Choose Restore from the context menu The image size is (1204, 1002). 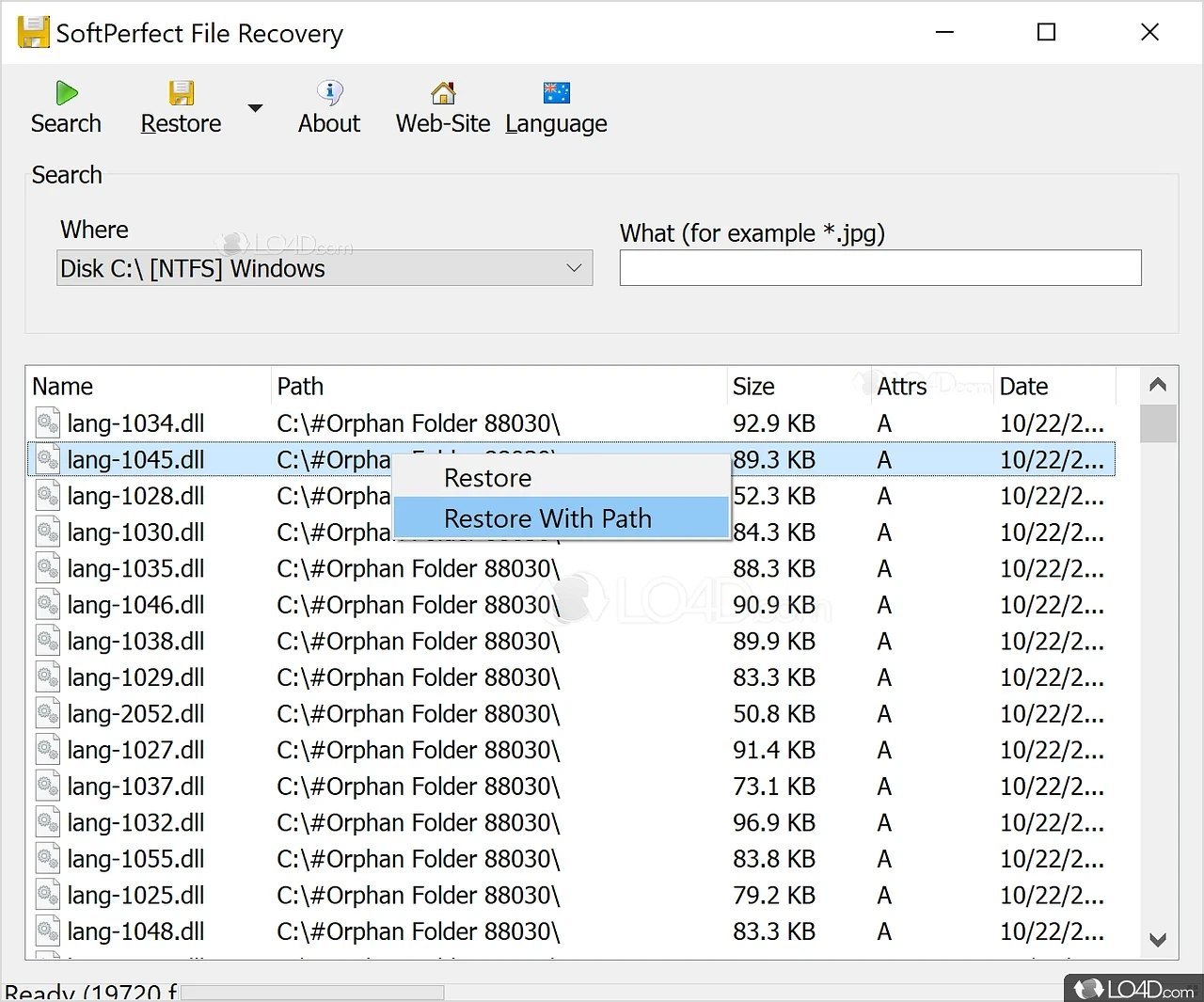click(562, 478)
